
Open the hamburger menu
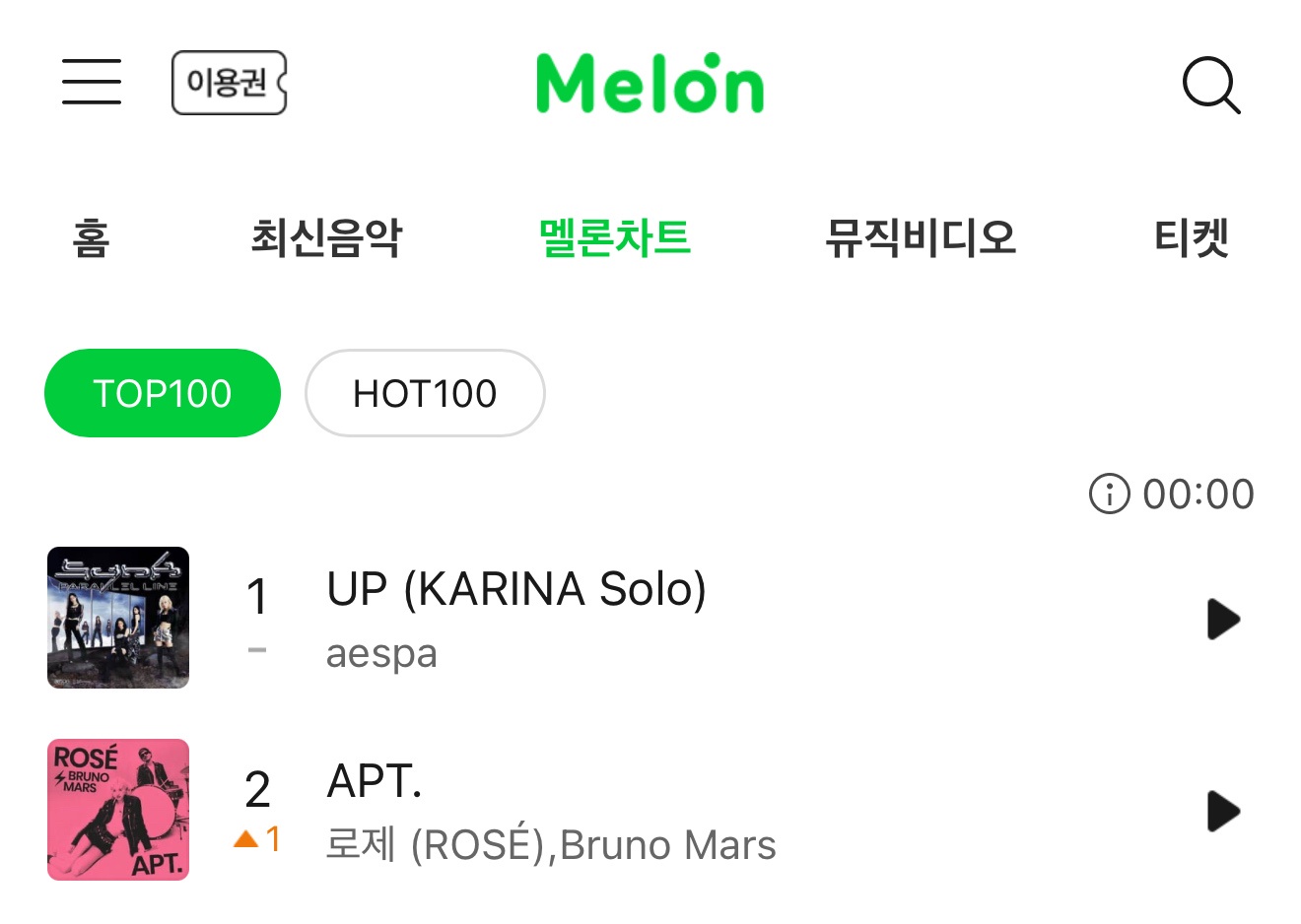(x=92, y=82)
